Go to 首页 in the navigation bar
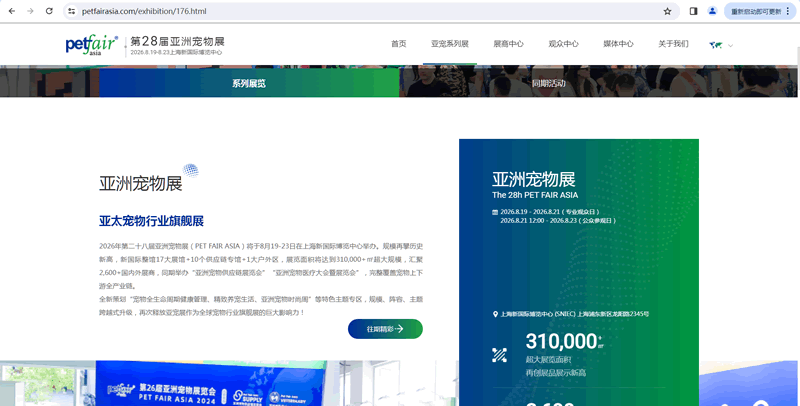Image resolution: width=800 pixels, height=406 pixels. click(x=398, y=44)
